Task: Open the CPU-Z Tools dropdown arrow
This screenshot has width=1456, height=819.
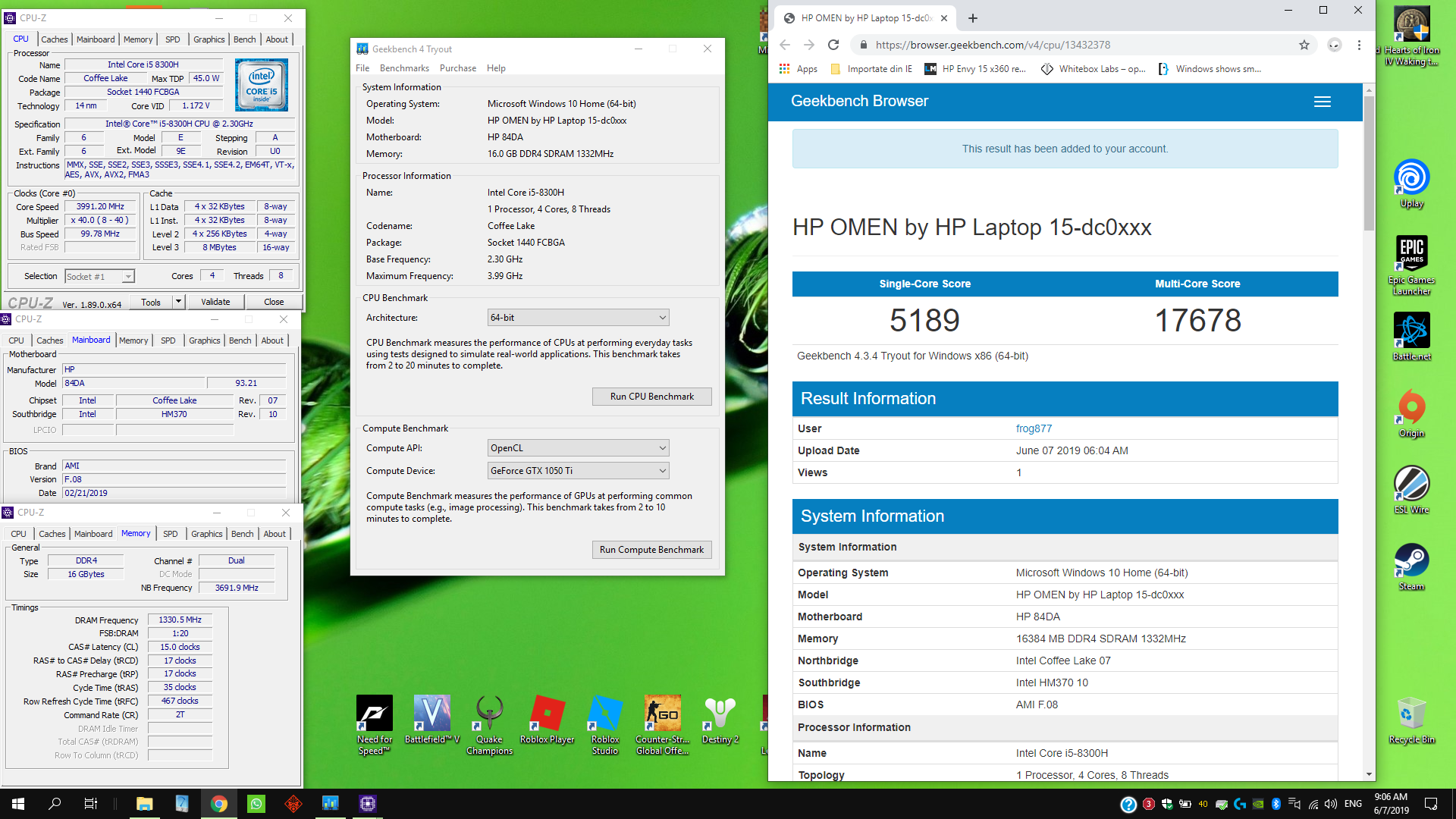Action: point(178,302)
